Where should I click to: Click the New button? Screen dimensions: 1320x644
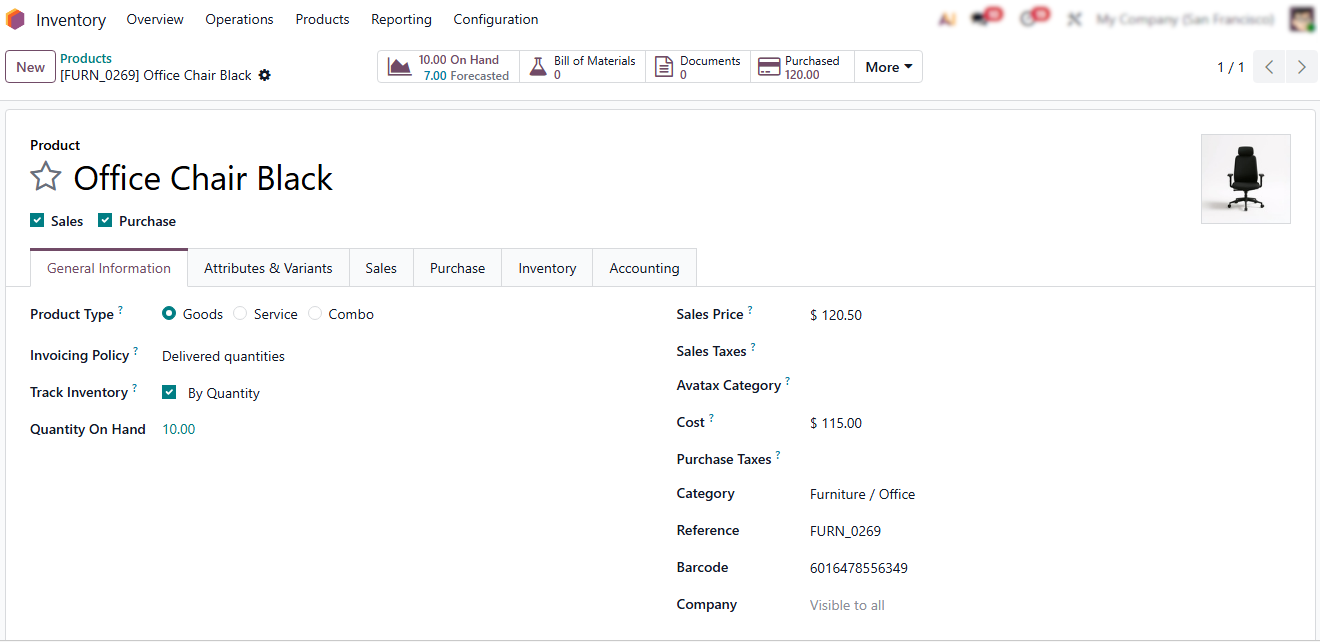point(30,67)
